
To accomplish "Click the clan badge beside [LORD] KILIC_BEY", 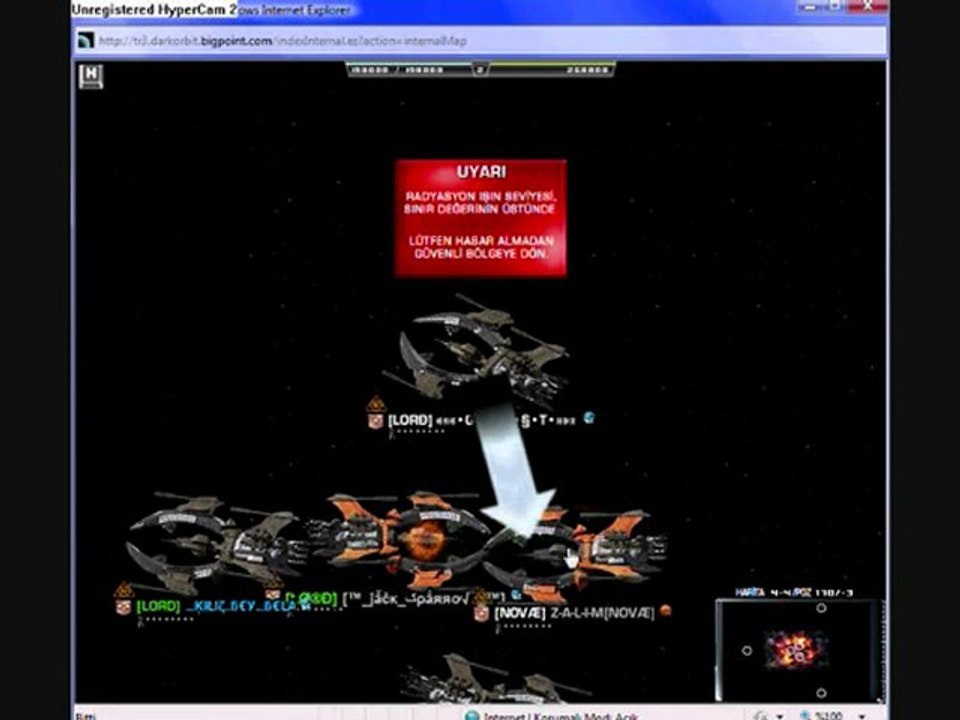I will [123, 607].
